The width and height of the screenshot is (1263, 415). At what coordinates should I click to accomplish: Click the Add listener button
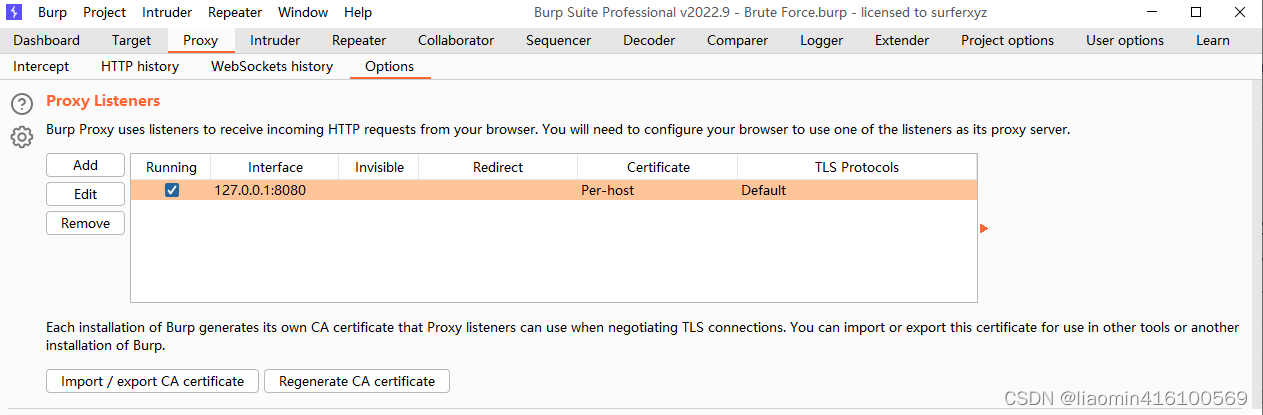(85, 166)
